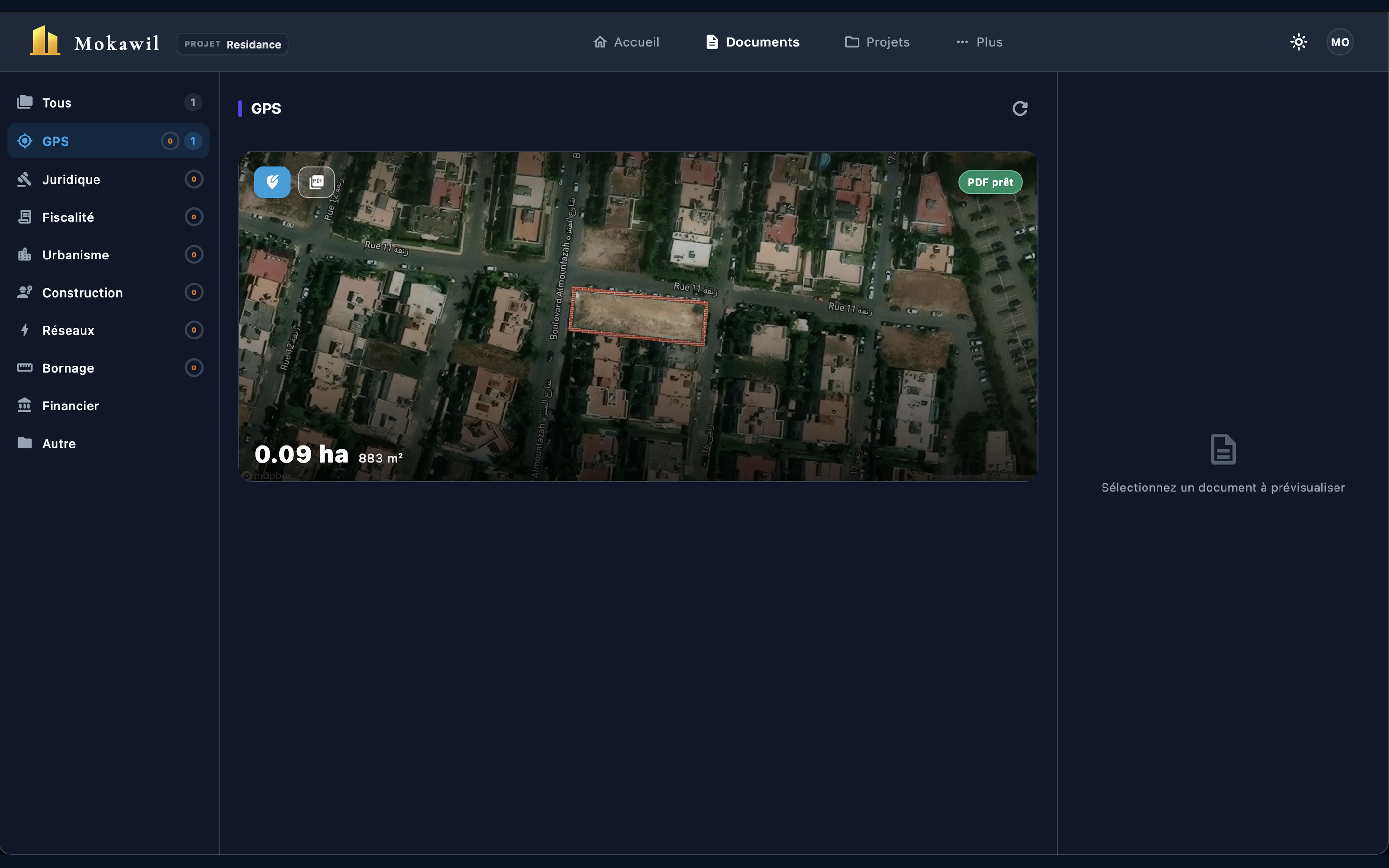Click the PDF prêt status badge
The image size is (1389, 868).
pos(990,182)
